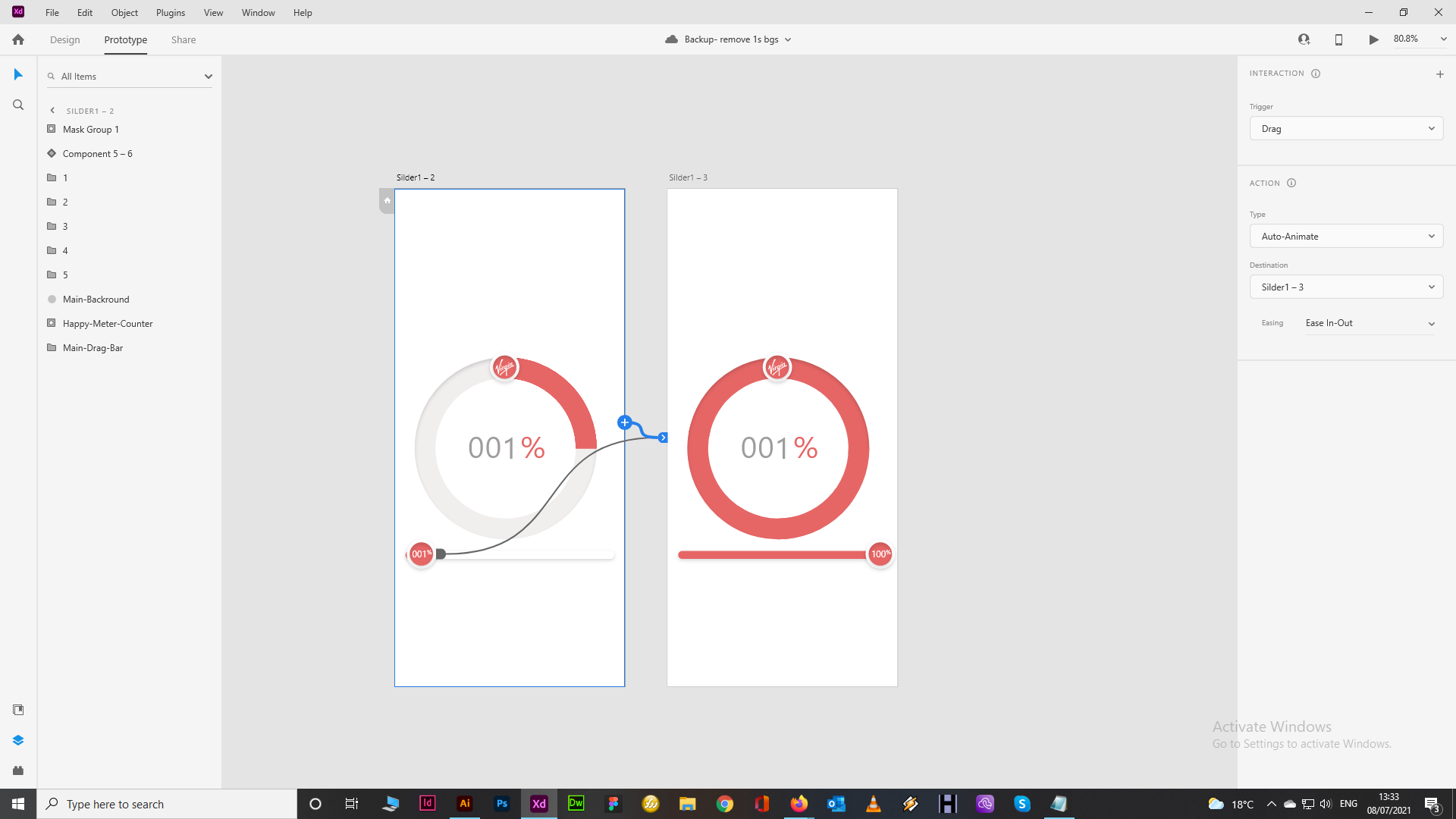
Task: Open the Layers panel icon
Action: click(18, 740)
